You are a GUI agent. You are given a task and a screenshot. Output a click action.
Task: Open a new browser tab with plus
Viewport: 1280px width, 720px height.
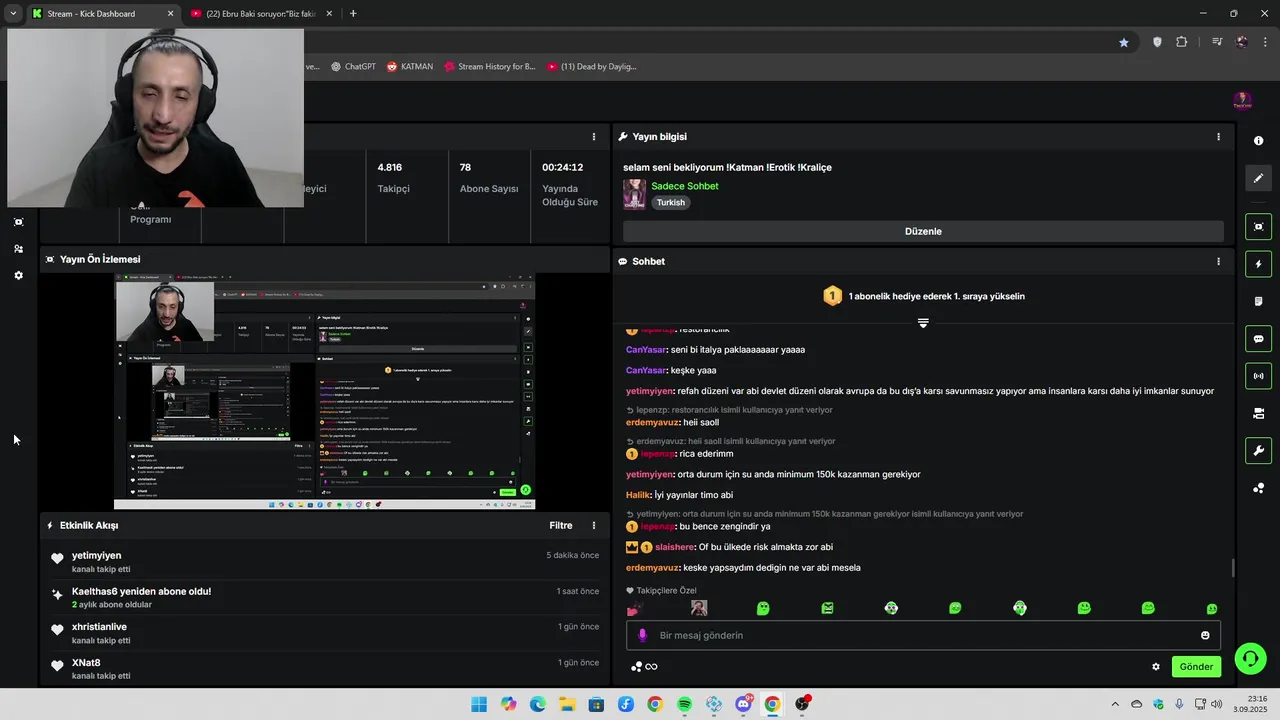(353, 14)
